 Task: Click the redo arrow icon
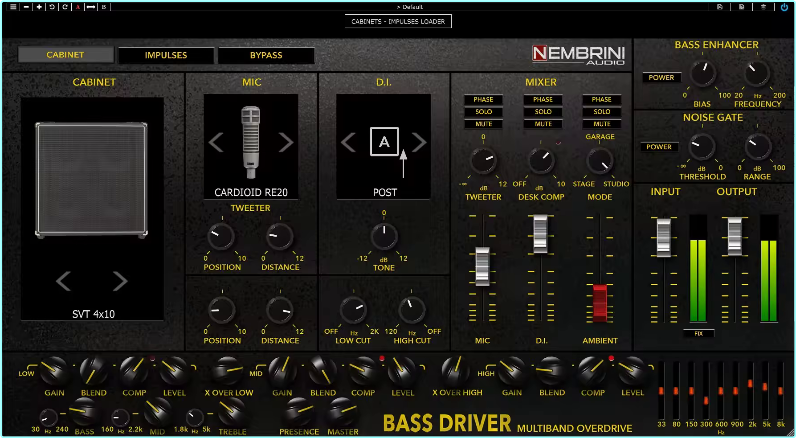pos(64,7)
